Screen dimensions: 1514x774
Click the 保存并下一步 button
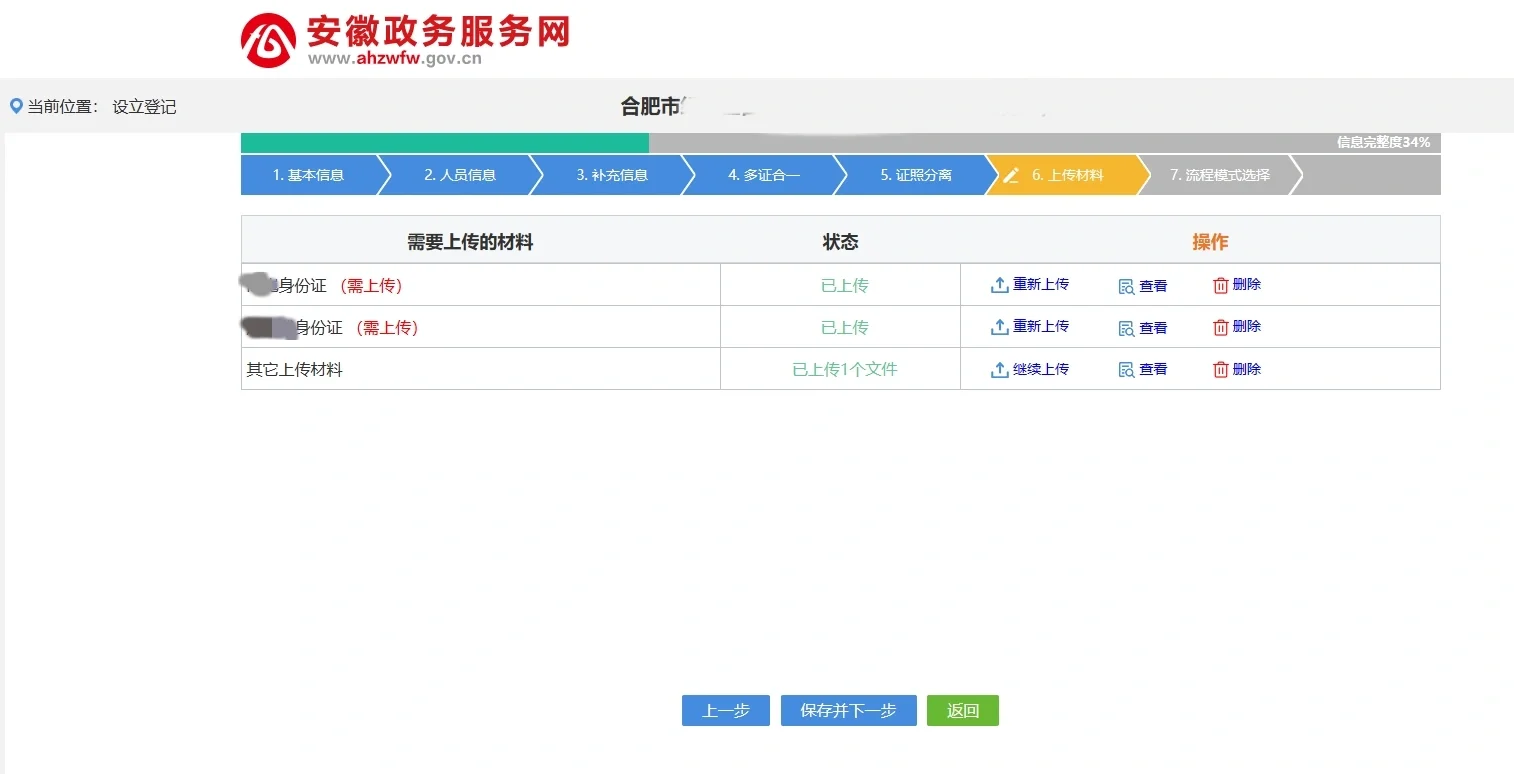point(848,711)
